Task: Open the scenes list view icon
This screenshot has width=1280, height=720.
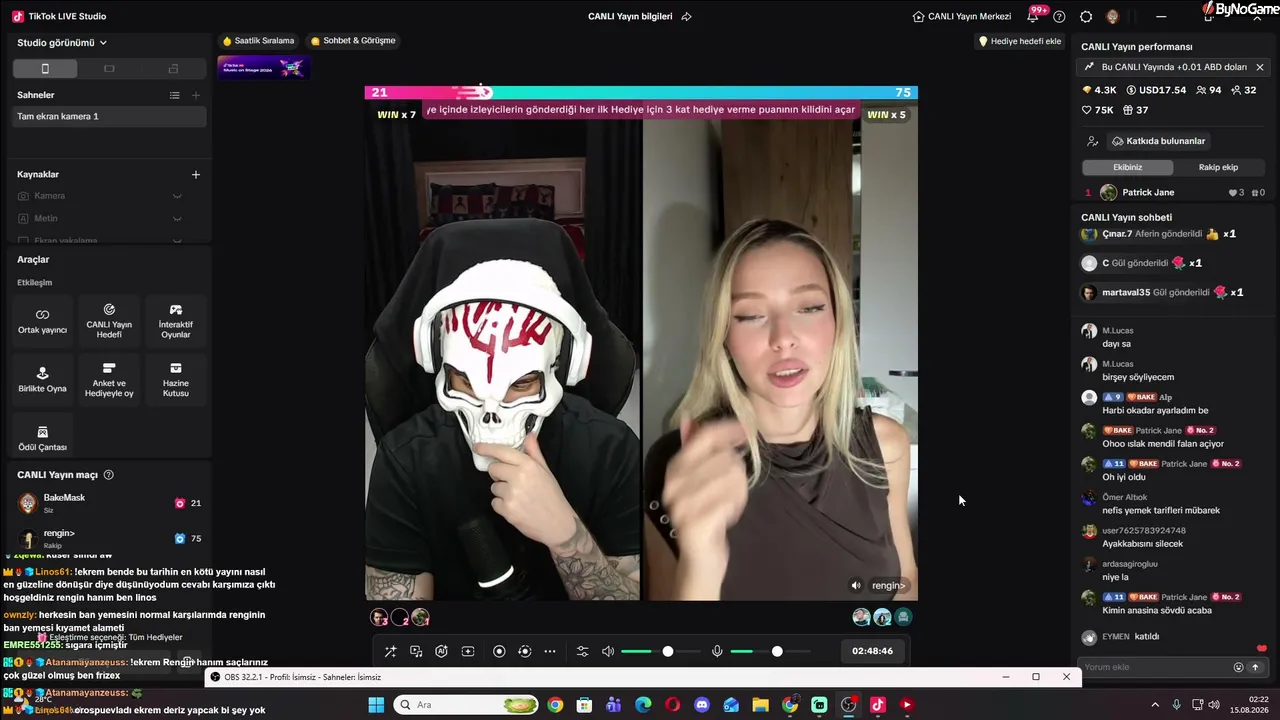Action: click(x=175, y=95)
